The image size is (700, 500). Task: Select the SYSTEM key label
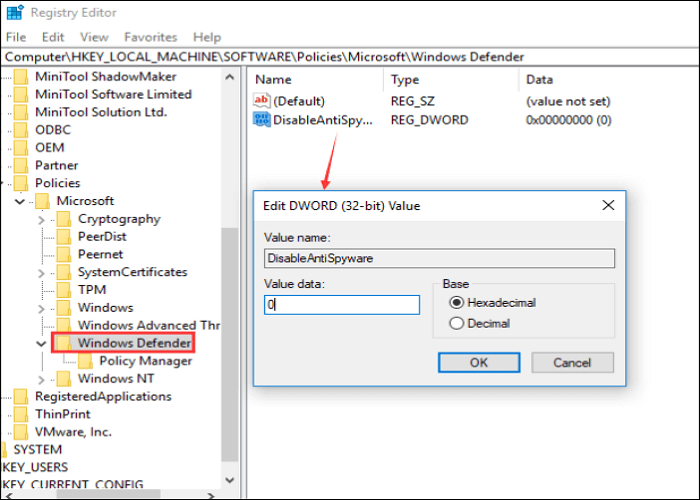38,450
